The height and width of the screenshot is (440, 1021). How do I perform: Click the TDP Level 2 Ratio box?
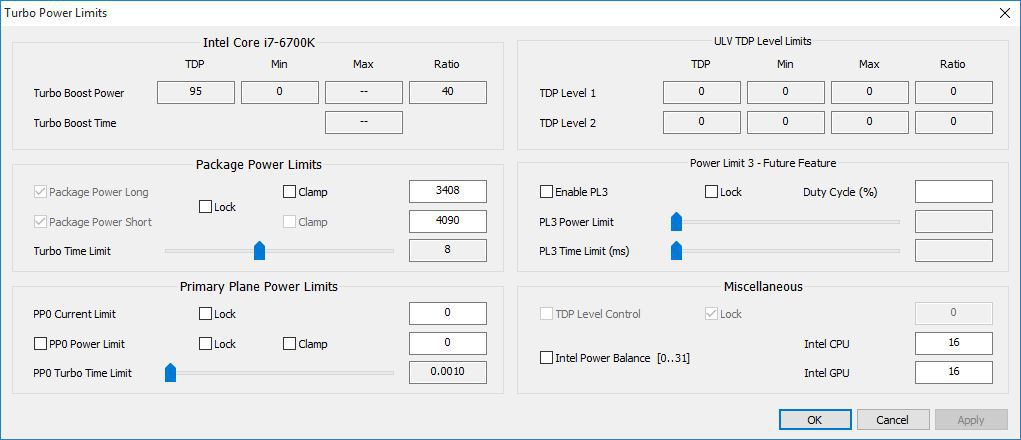pos(954,122)
